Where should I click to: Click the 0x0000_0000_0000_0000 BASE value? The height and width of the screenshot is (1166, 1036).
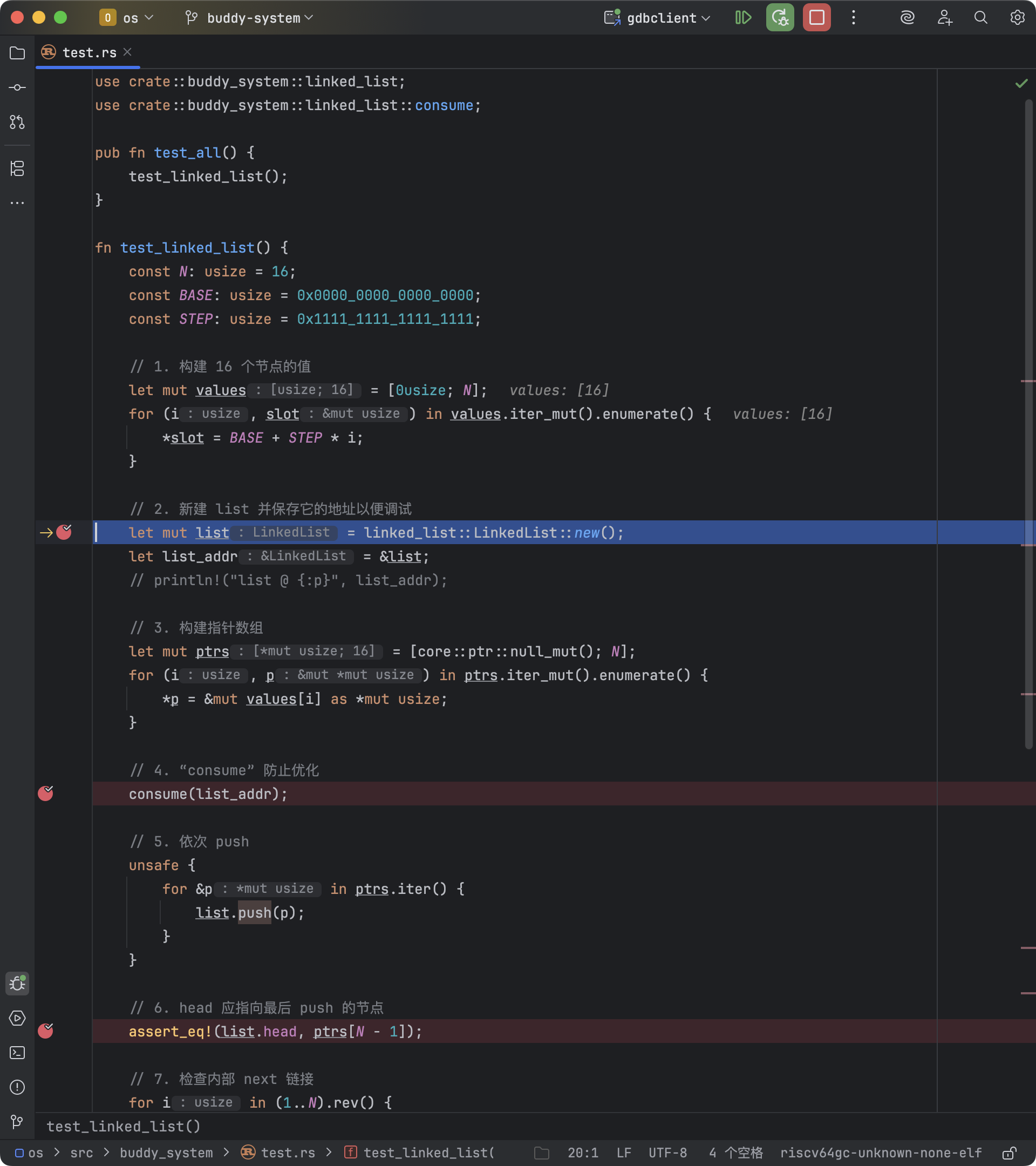coord(385,295)
